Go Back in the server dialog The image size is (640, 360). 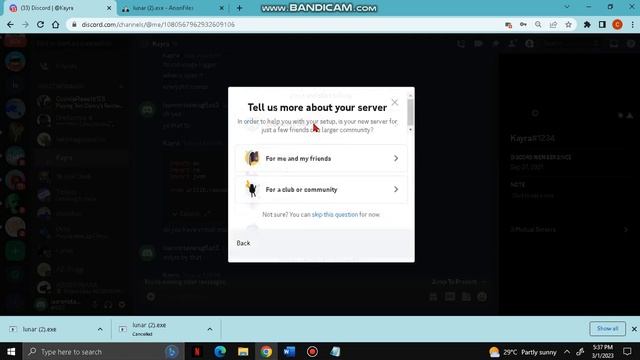(x=243, y=243)
